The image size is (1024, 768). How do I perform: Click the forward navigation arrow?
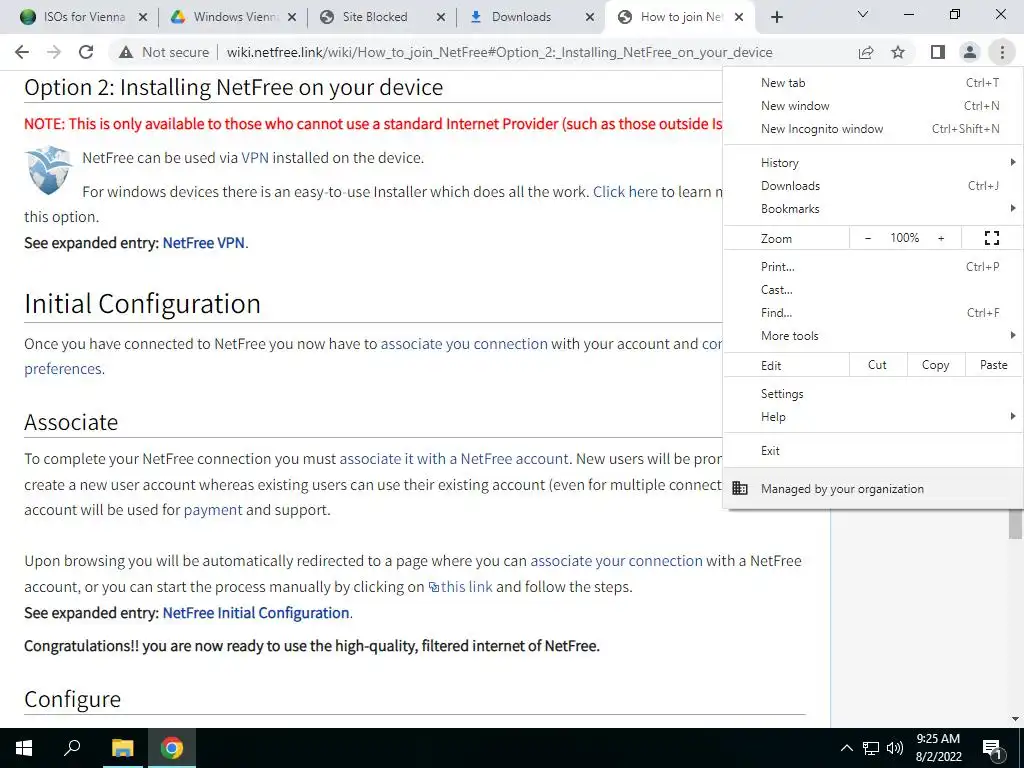tap(54, 52)
